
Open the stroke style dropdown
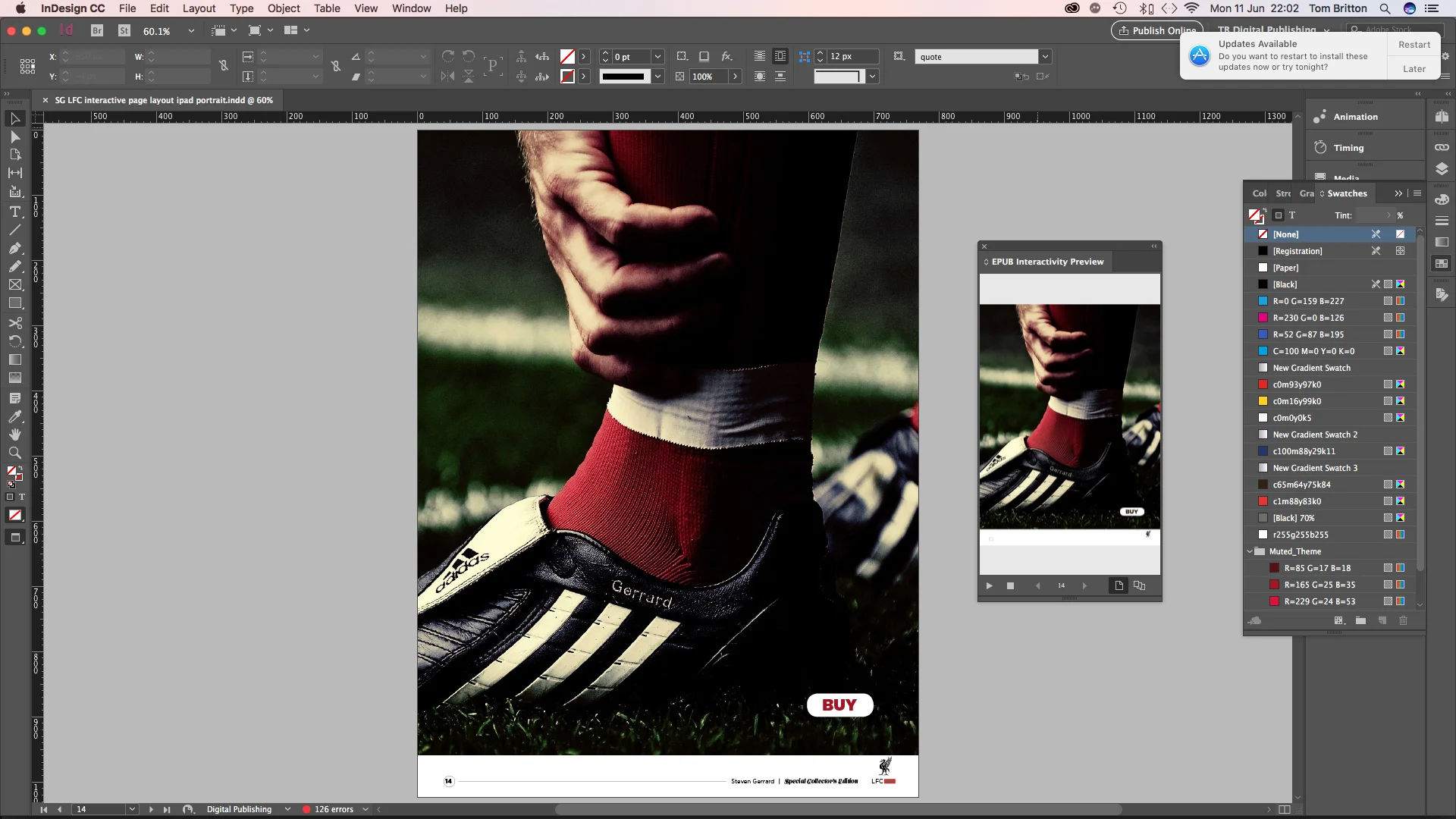[x=657, y=77]
